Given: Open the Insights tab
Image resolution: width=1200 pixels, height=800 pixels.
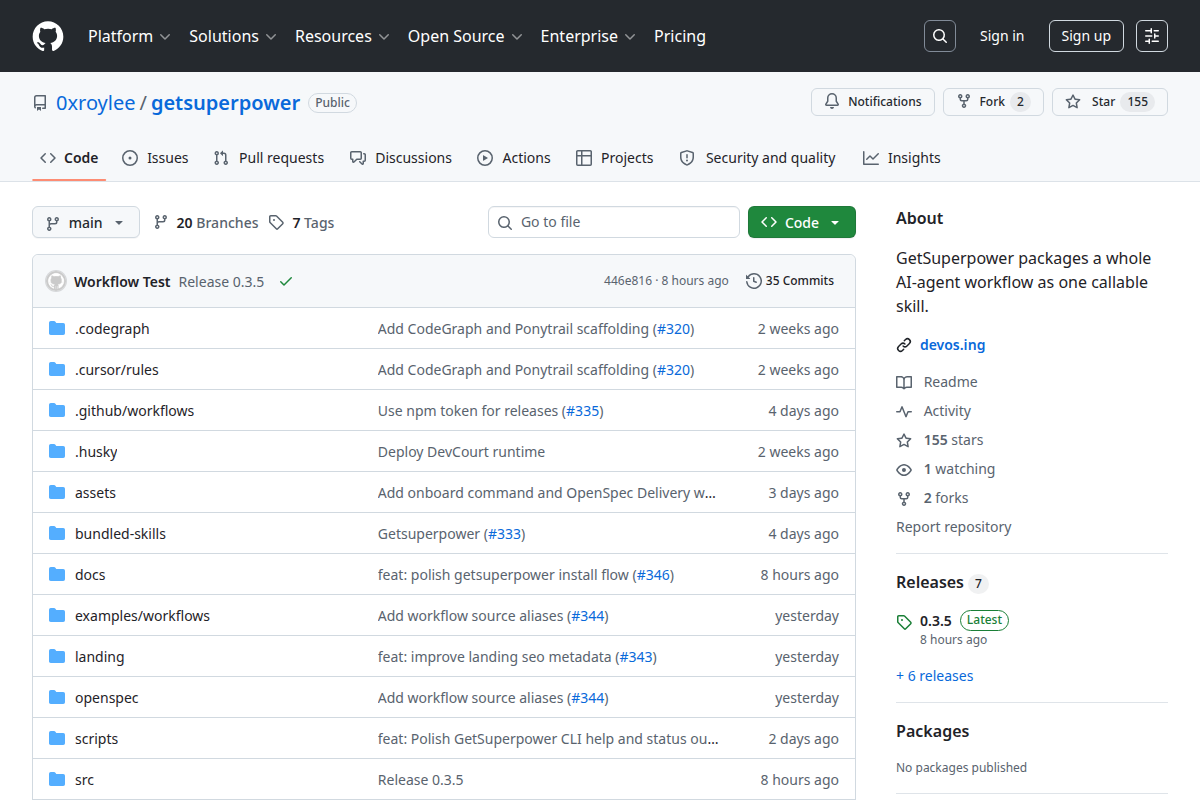Looking at the screenshot, I should (902, 158).
